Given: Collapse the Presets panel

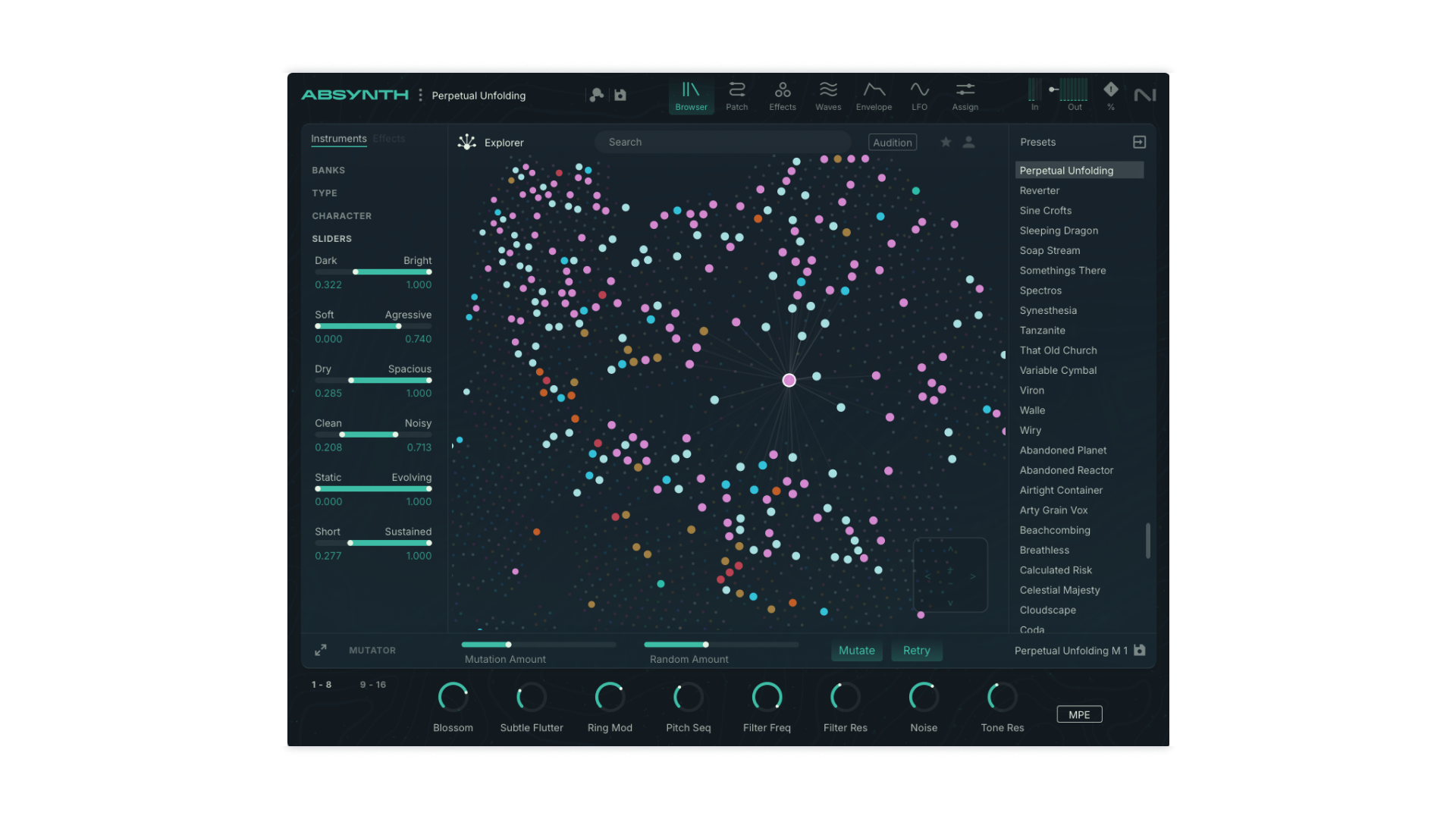Looking at the screenshot, I should pyautogui.click(x=1139, y=142).
